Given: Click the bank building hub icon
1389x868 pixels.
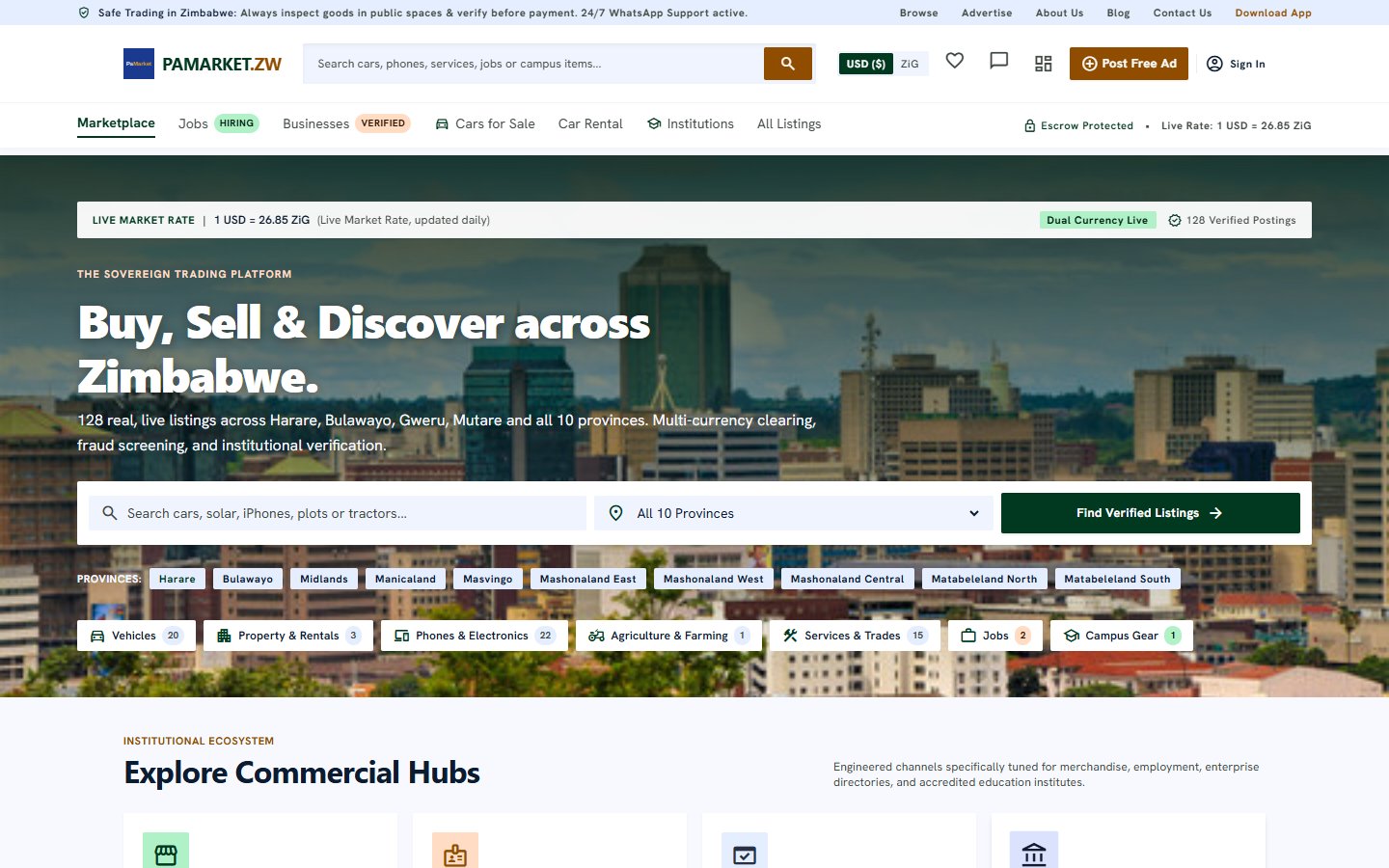Looking at the screenshot, I should click(1034, 854).
